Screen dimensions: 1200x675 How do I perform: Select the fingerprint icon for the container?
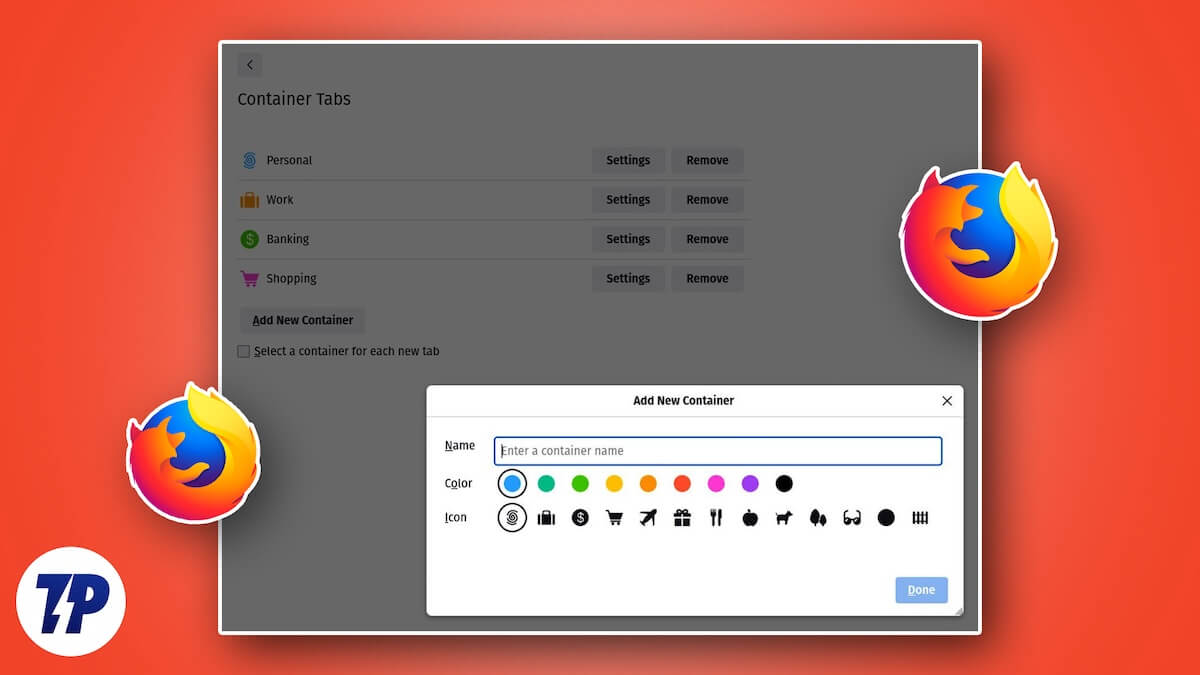tap(512, 517)
